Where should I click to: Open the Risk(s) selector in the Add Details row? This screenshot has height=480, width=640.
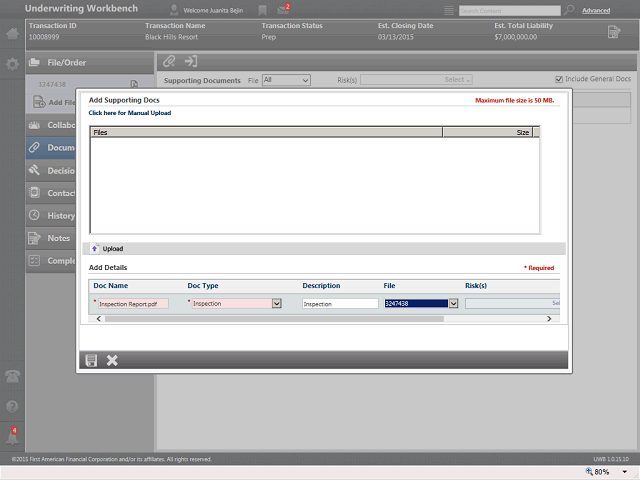[x=512, y=303]
